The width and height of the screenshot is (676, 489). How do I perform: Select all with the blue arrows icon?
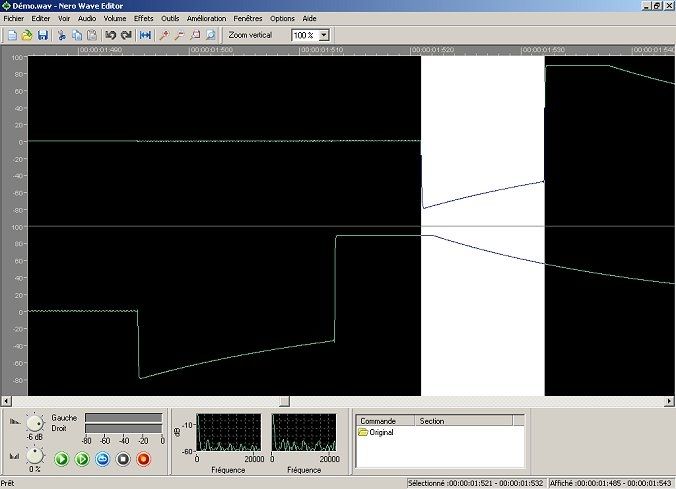(x=145, y=35)
